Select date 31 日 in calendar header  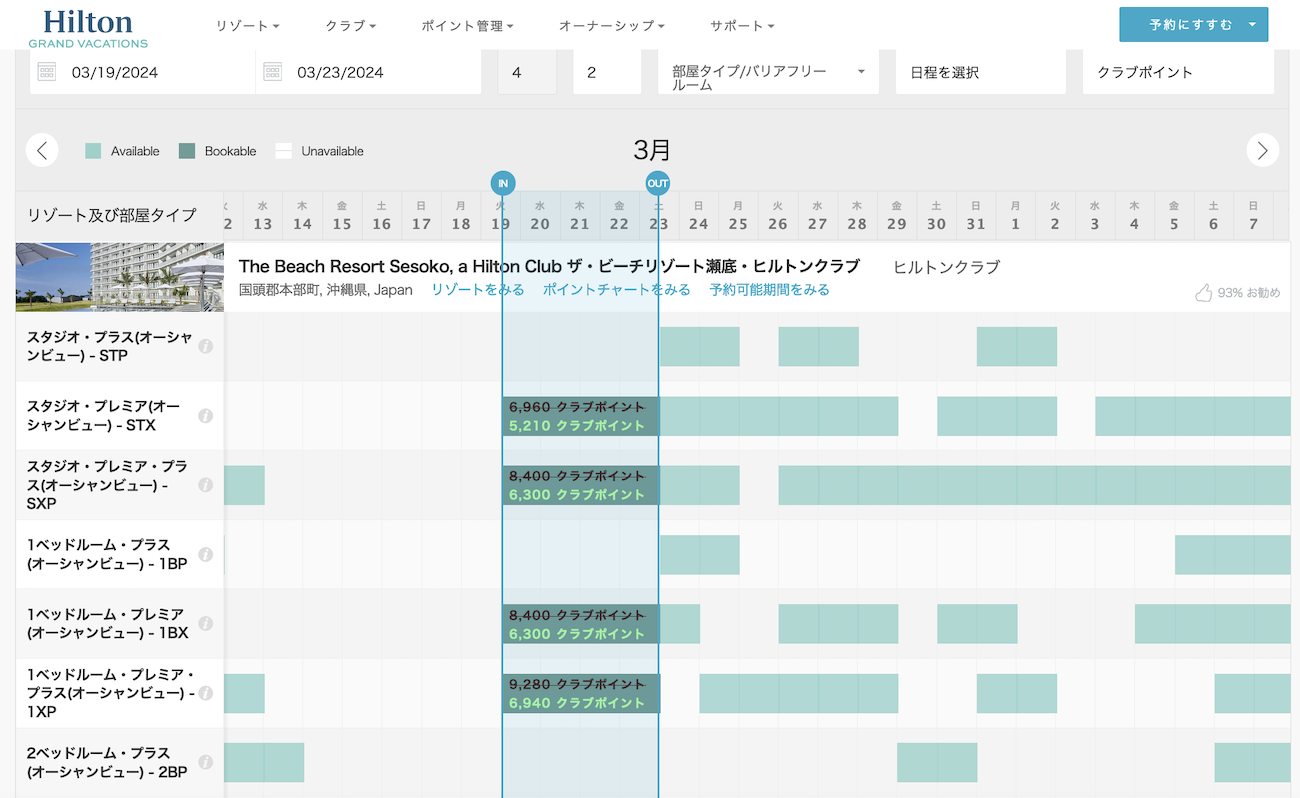coord(976,215)
